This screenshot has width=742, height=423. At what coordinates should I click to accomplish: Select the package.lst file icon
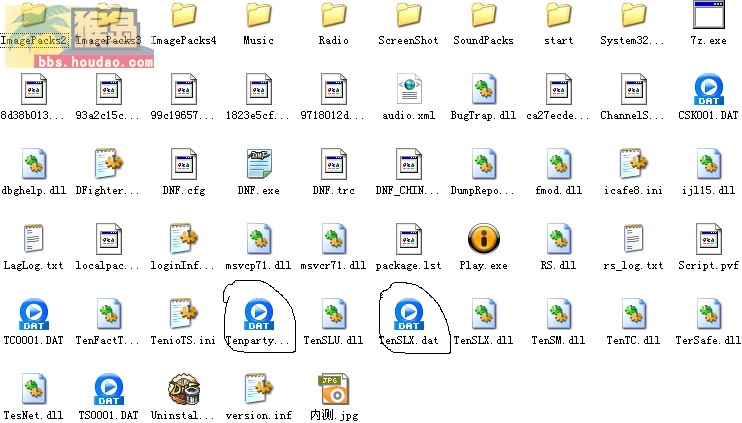click(408, 239)
